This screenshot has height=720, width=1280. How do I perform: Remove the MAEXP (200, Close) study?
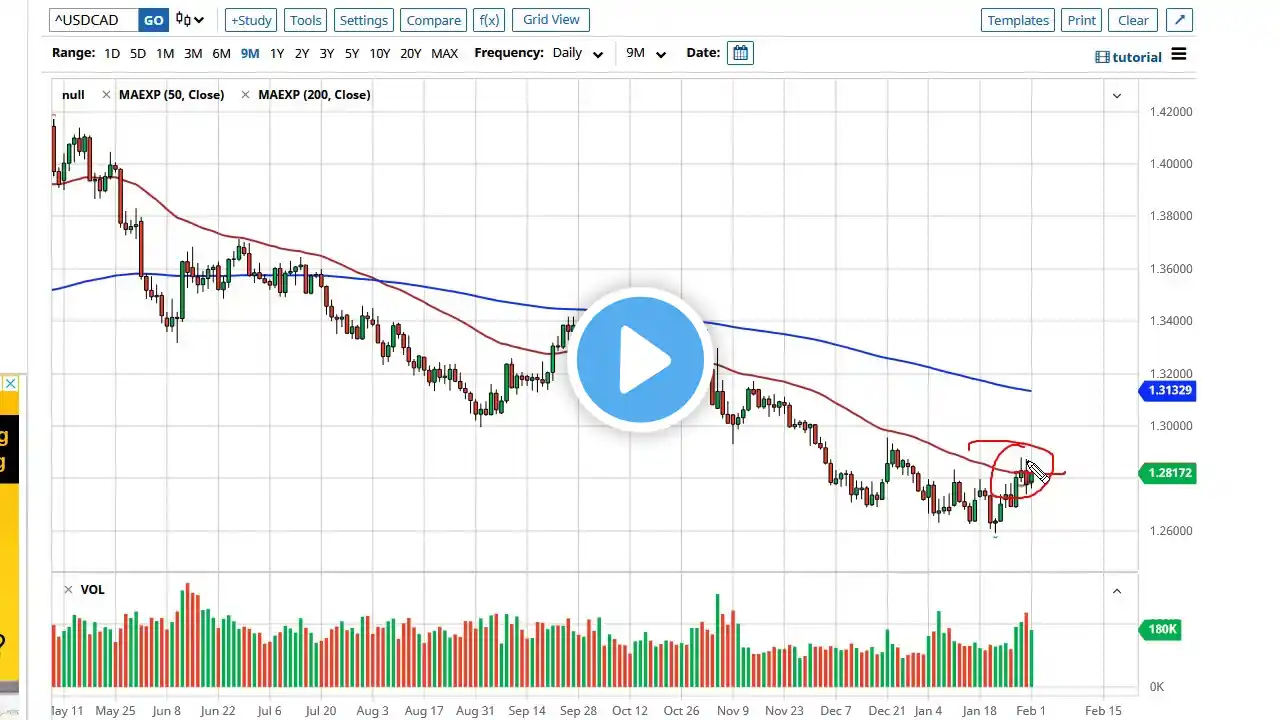(x=246, y=94)
